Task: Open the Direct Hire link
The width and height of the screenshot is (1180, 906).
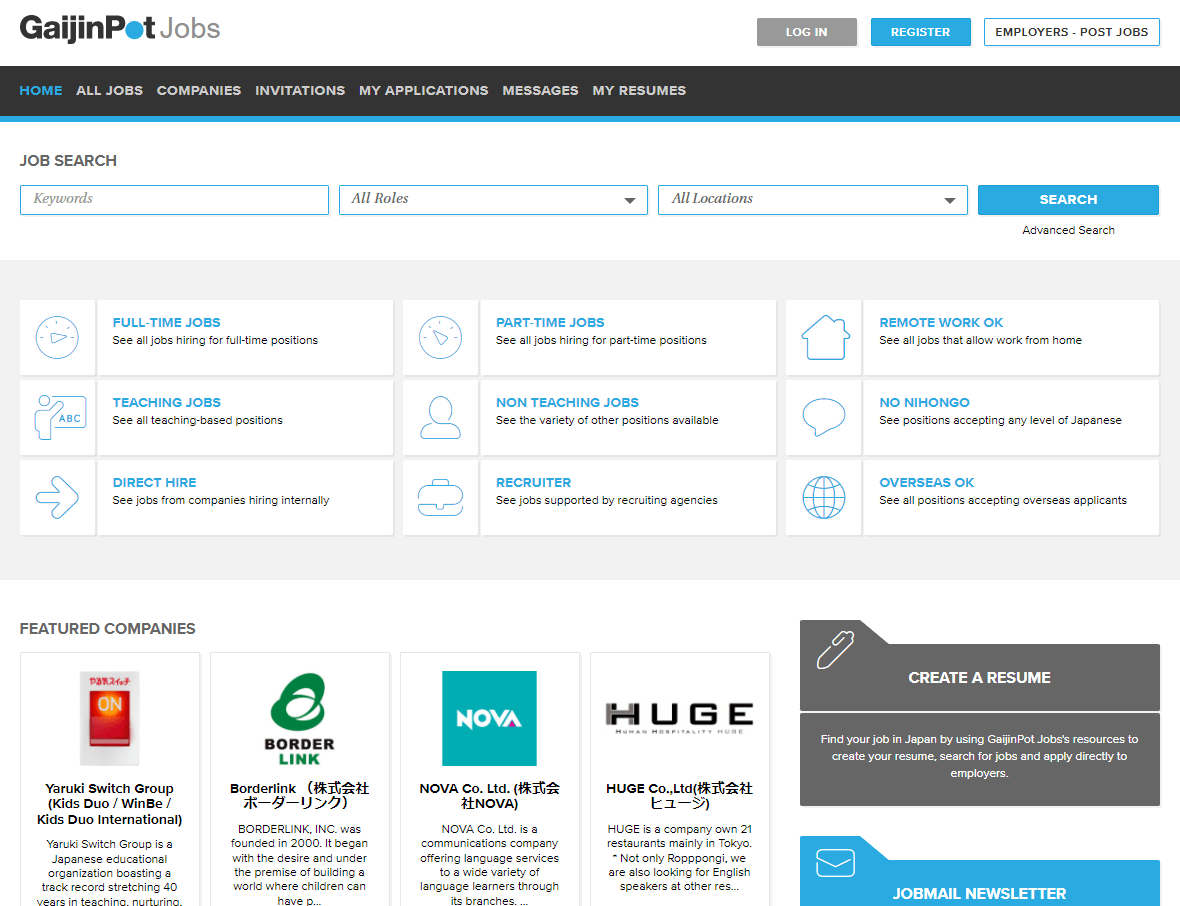Action: click(154, 482)
